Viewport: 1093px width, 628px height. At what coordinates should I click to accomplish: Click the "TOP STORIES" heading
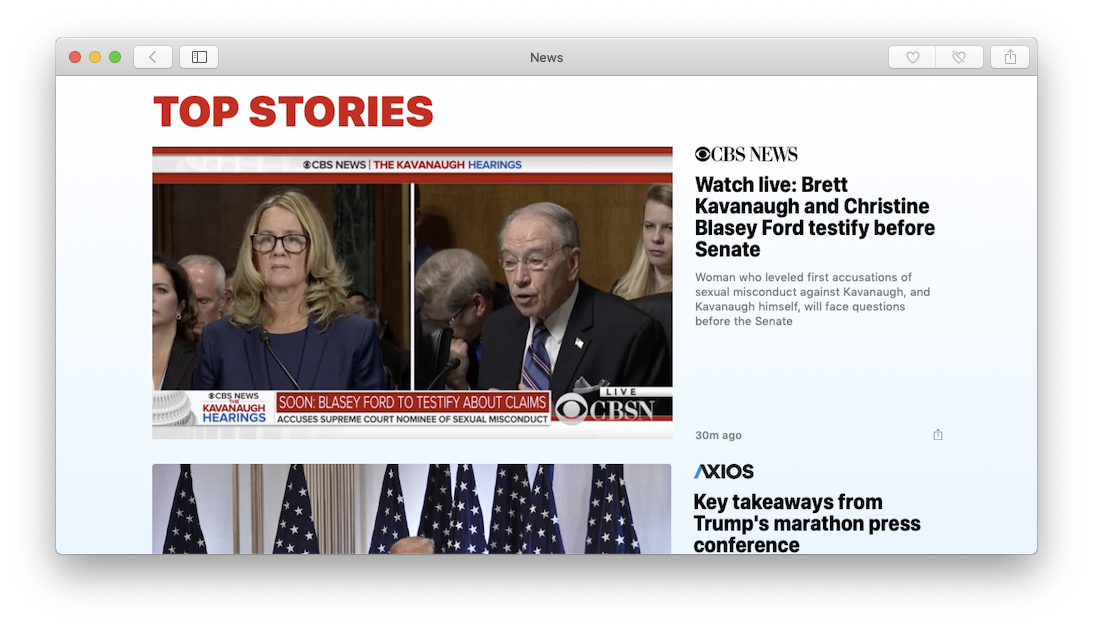coord(293,112)
